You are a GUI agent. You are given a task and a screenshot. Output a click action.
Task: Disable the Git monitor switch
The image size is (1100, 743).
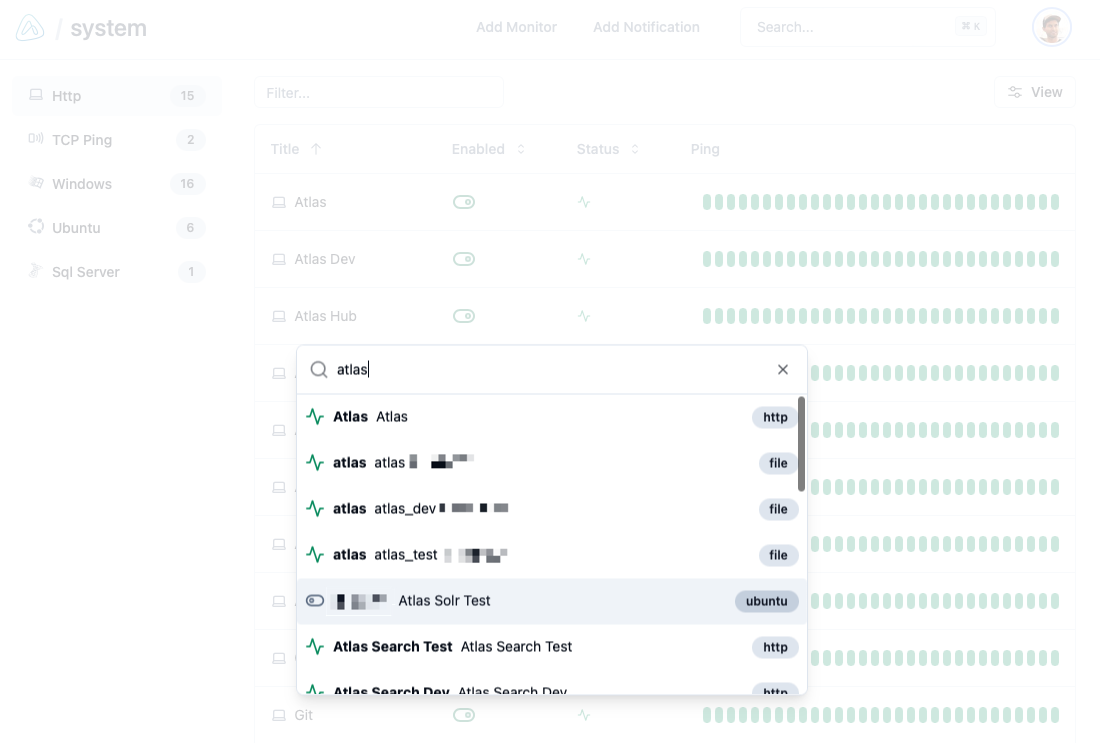tap(463, 715)
